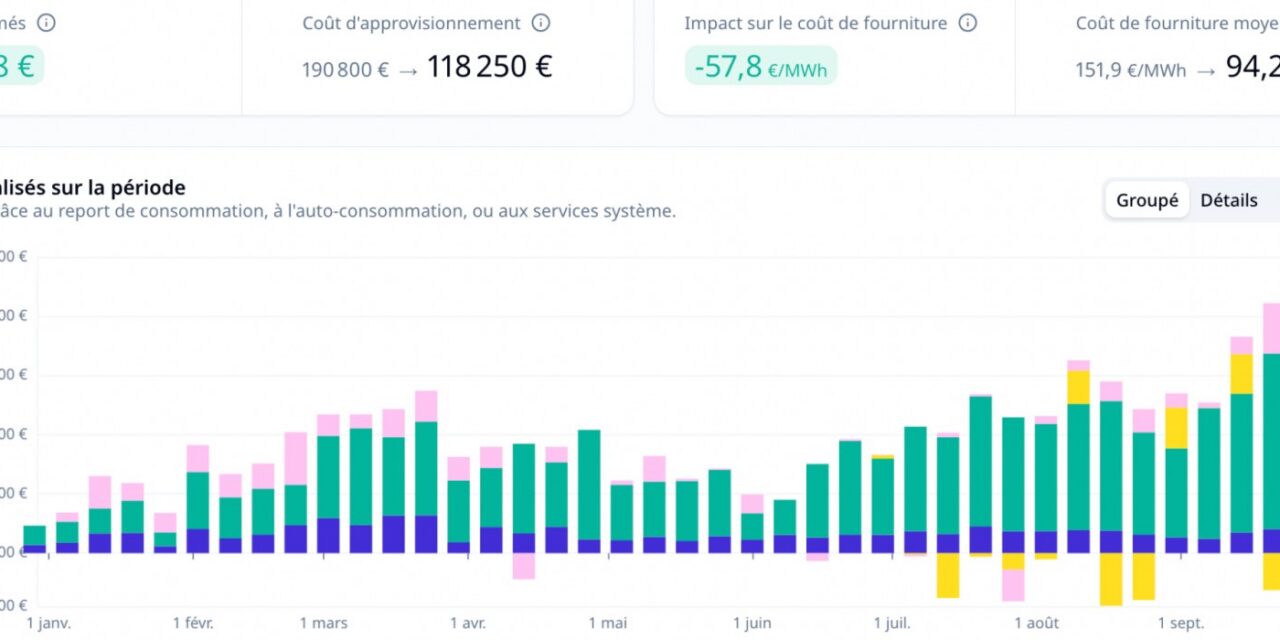Open info icon next to Coût d'approvisionnement

click(x=541, y=23)
